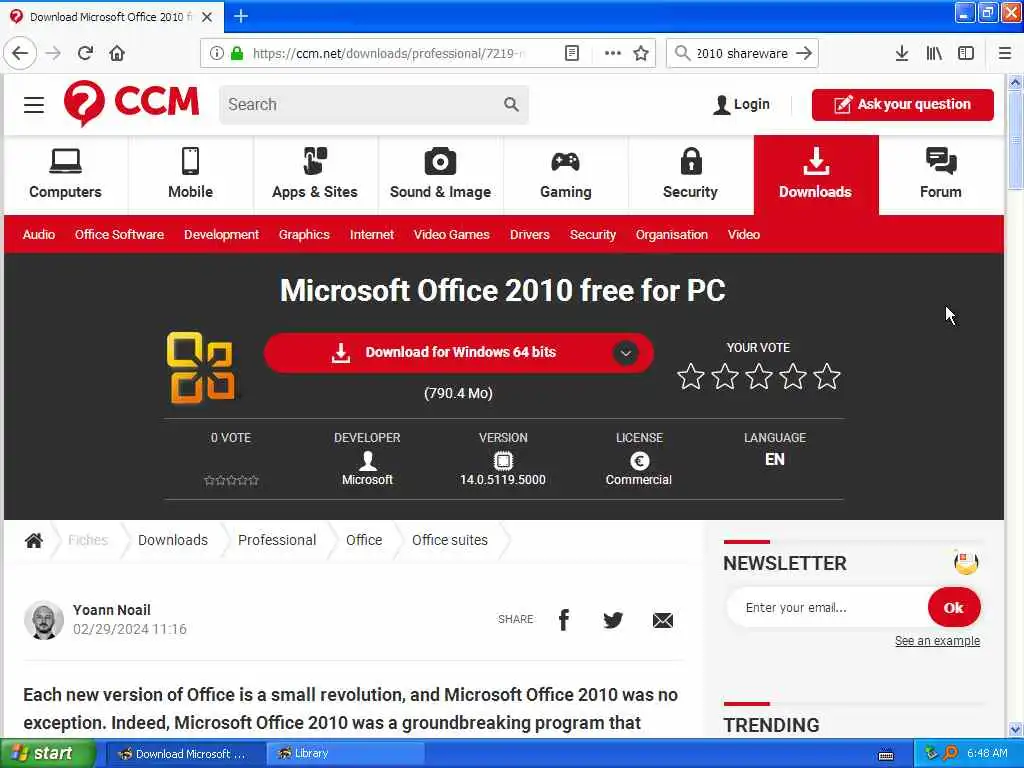This screenshot has width=1024, height=768.
Task: Open page actions three-dot menu
Action: pos(613,53)
